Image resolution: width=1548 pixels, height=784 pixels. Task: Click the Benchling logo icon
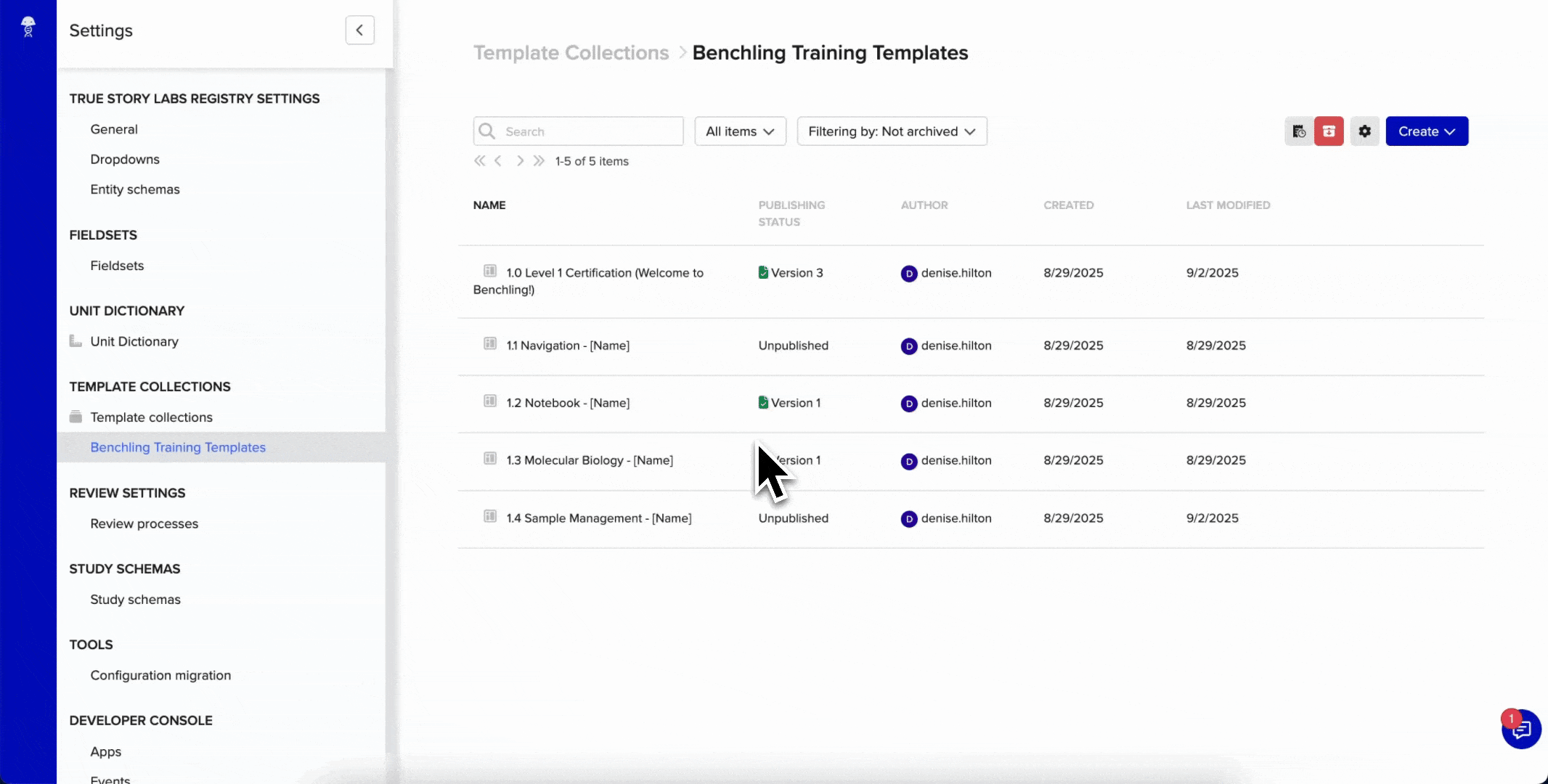(x=28, y=27)
